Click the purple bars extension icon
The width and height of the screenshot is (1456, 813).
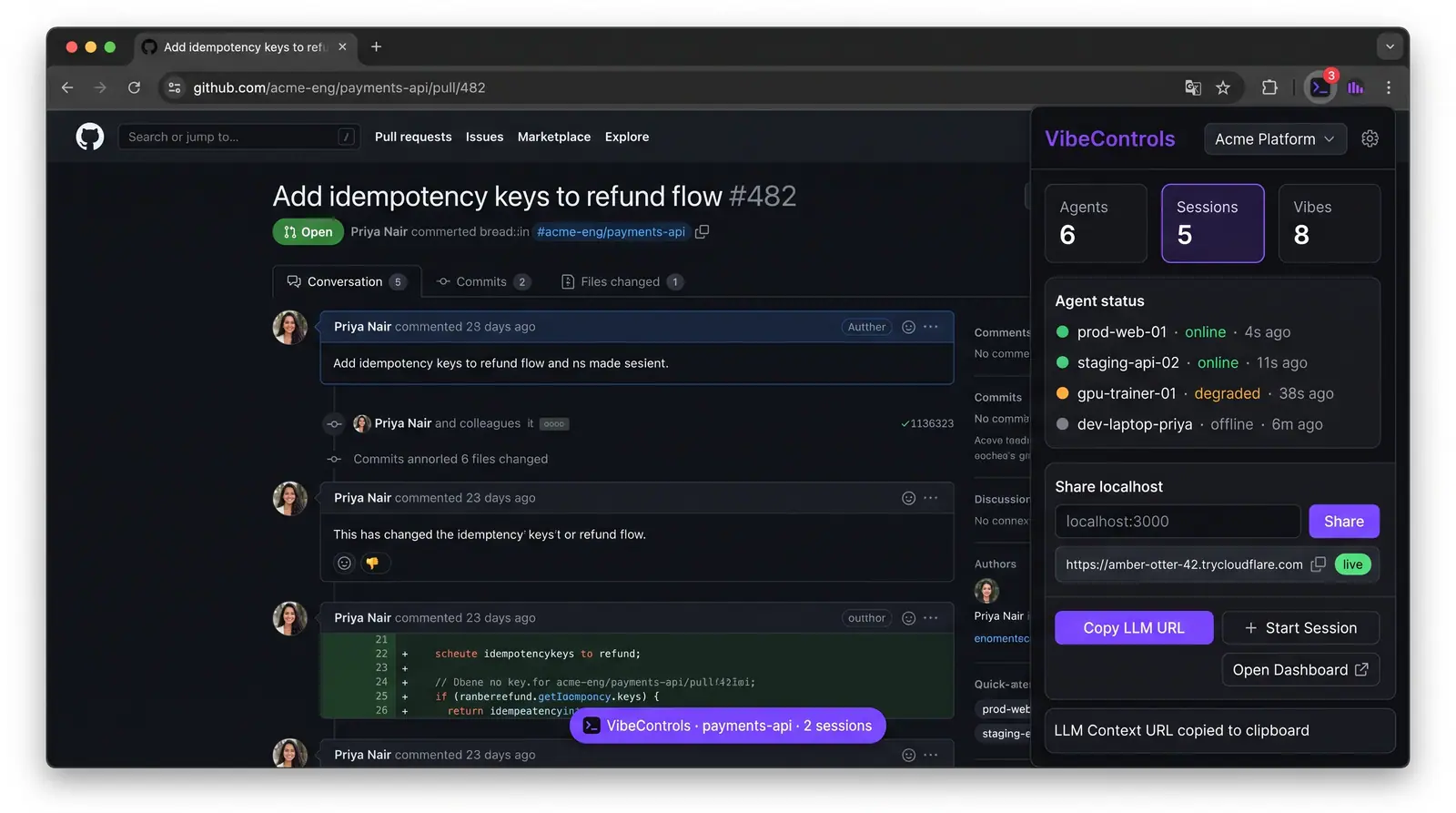pos(1355,87)
